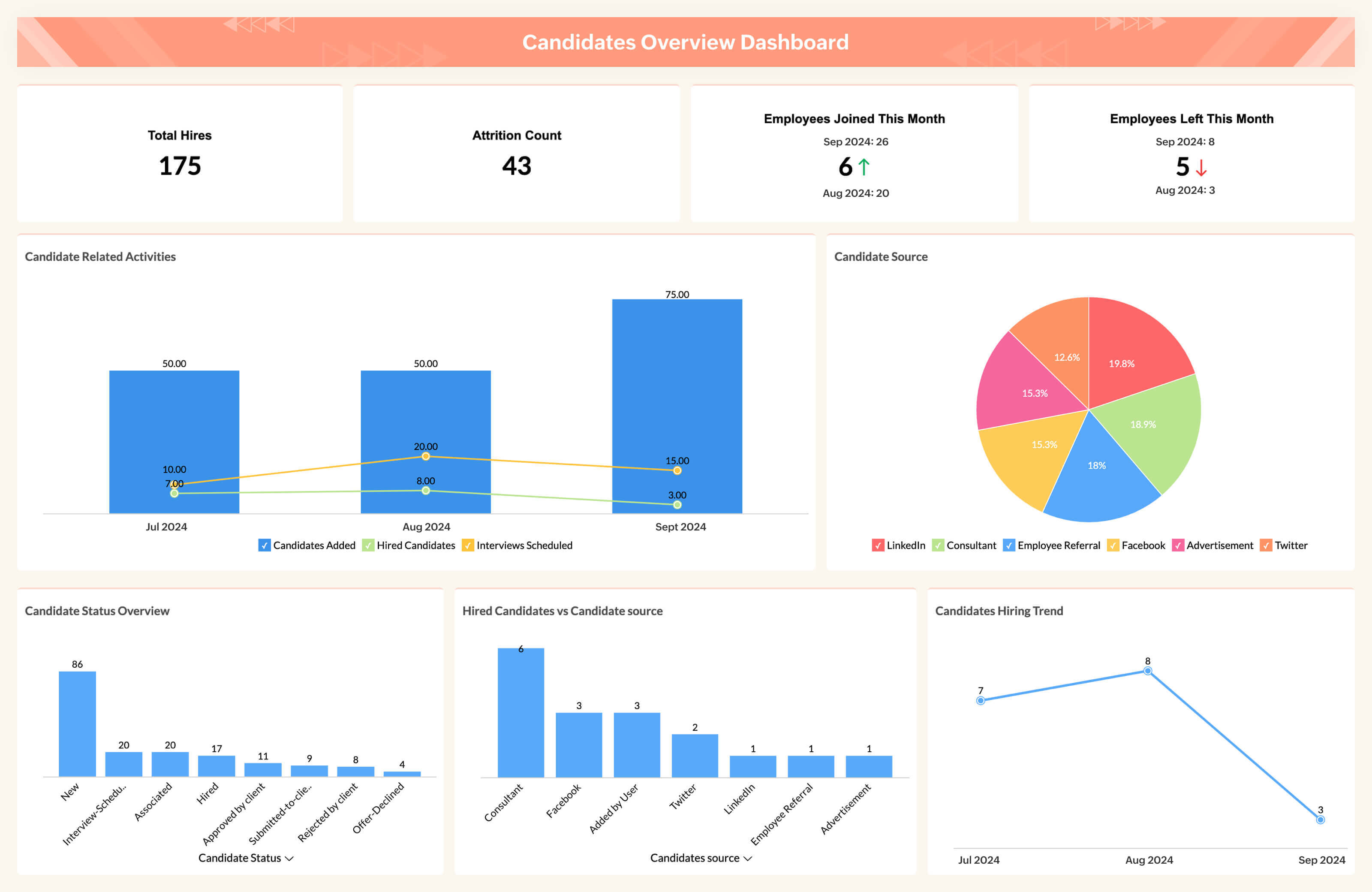
Task: Click green up arrow in Employees Joined card
Action: [864, 167]
